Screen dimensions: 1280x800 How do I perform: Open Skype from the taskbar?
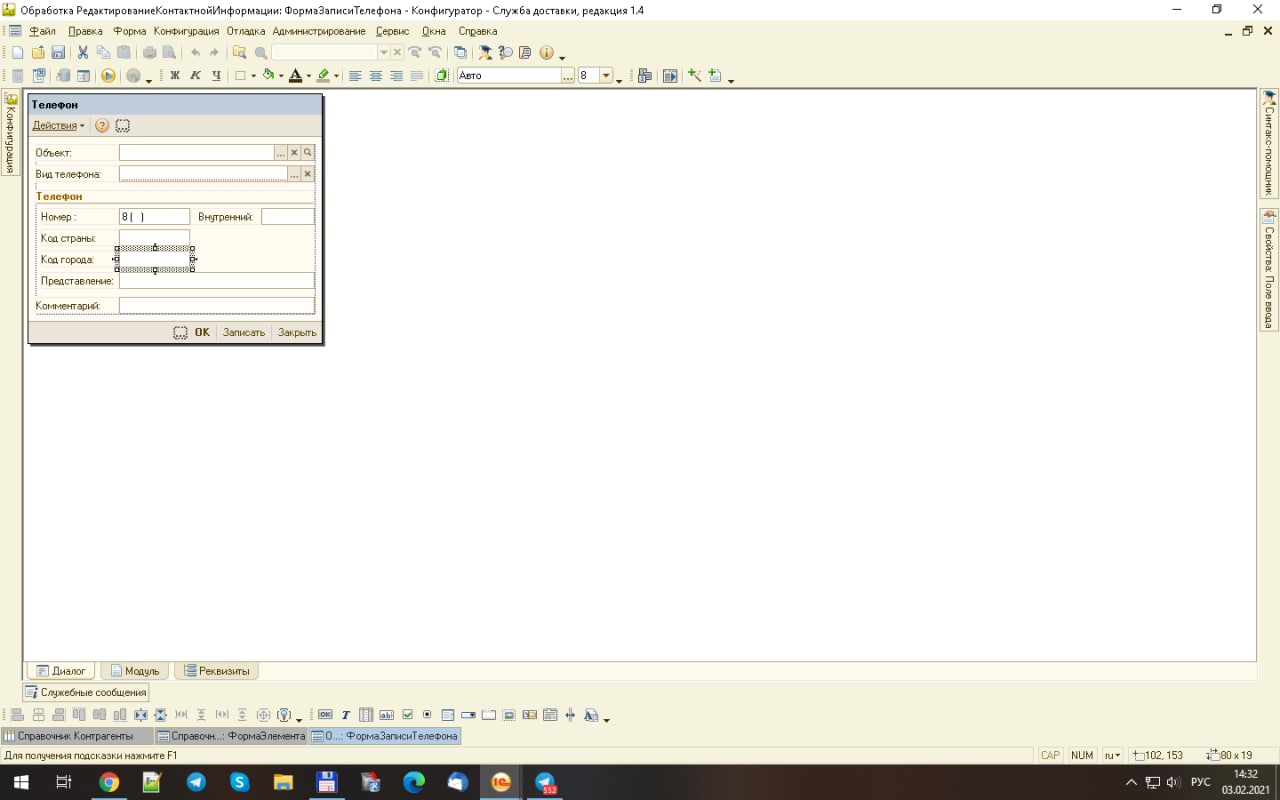click(240, 782)
